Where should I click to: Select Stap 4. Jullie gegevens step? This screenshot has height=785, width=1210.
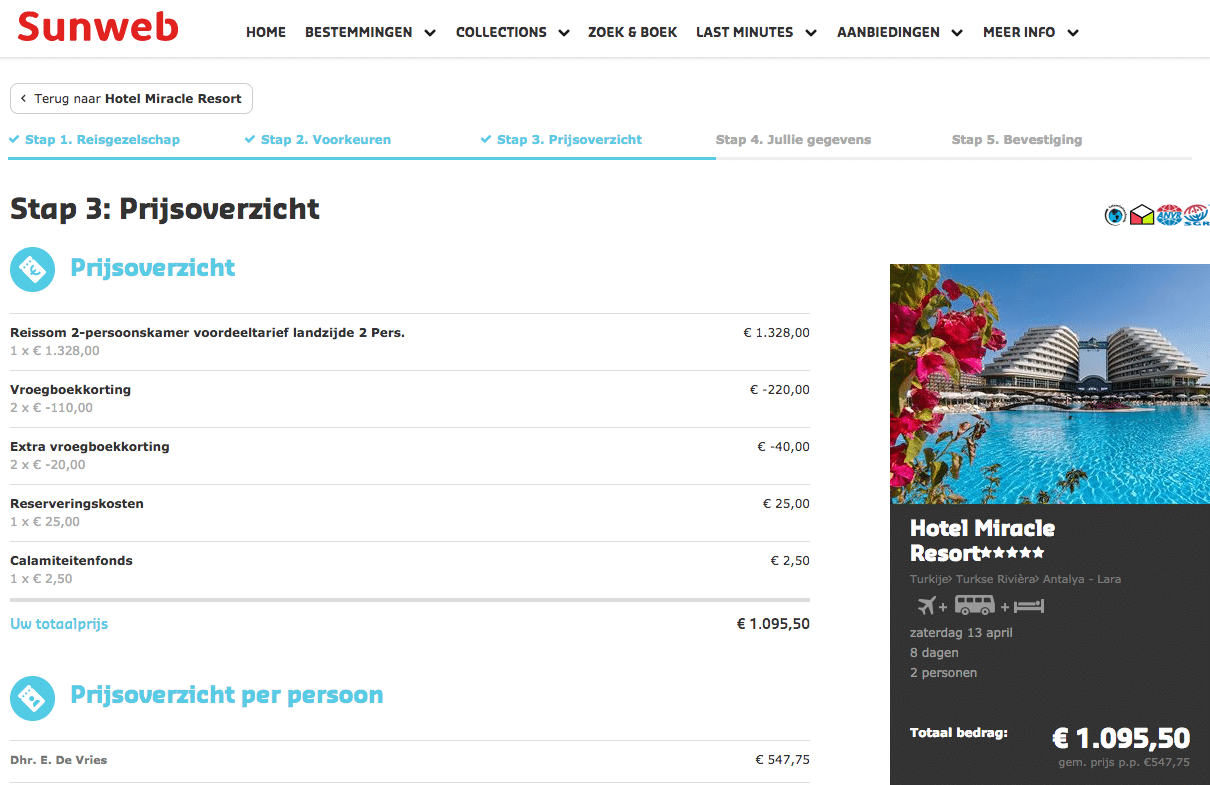[793, 140]
